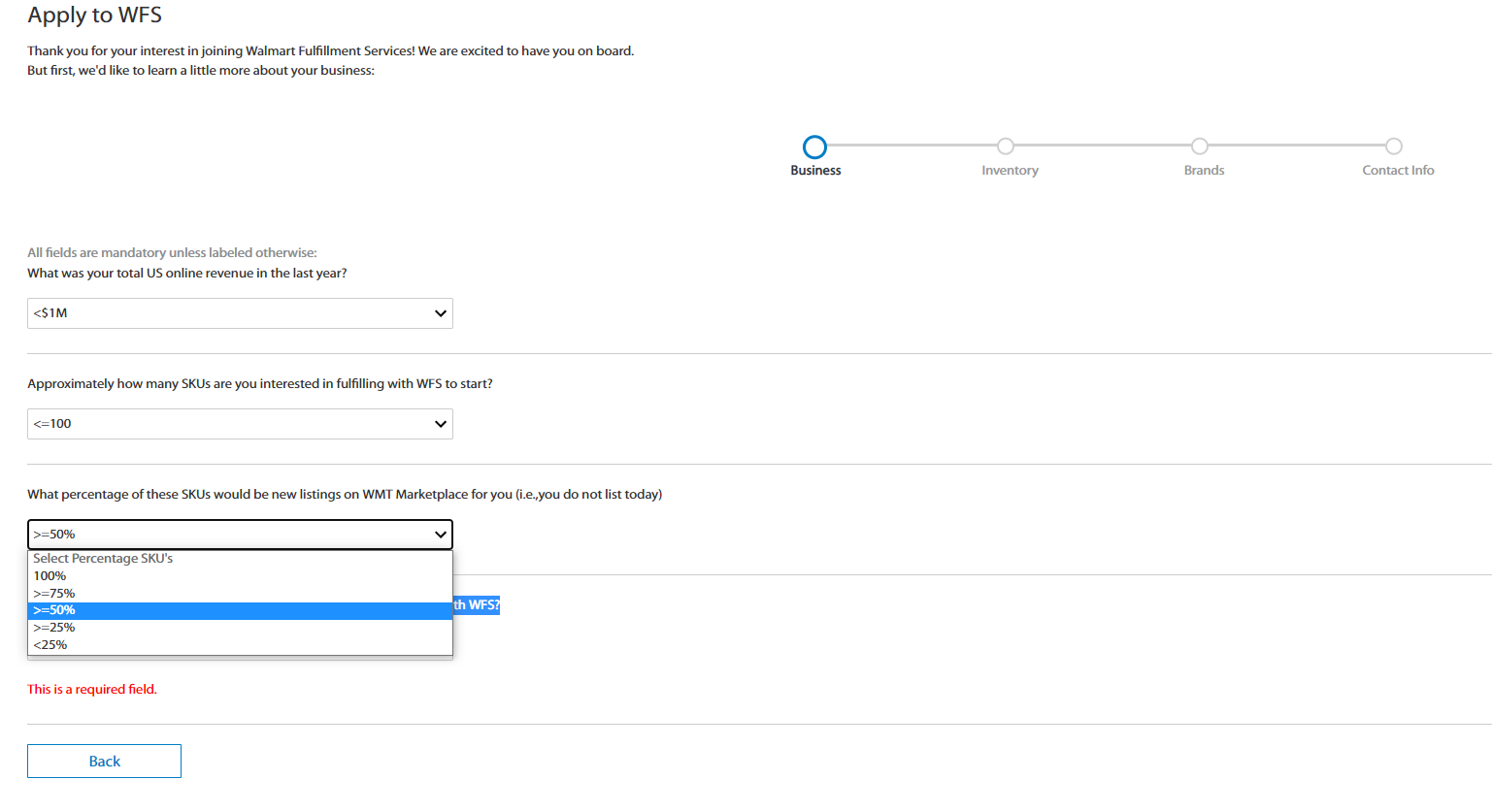
Task: Go to the Business step circle
Action: click(x=814, y=146)
